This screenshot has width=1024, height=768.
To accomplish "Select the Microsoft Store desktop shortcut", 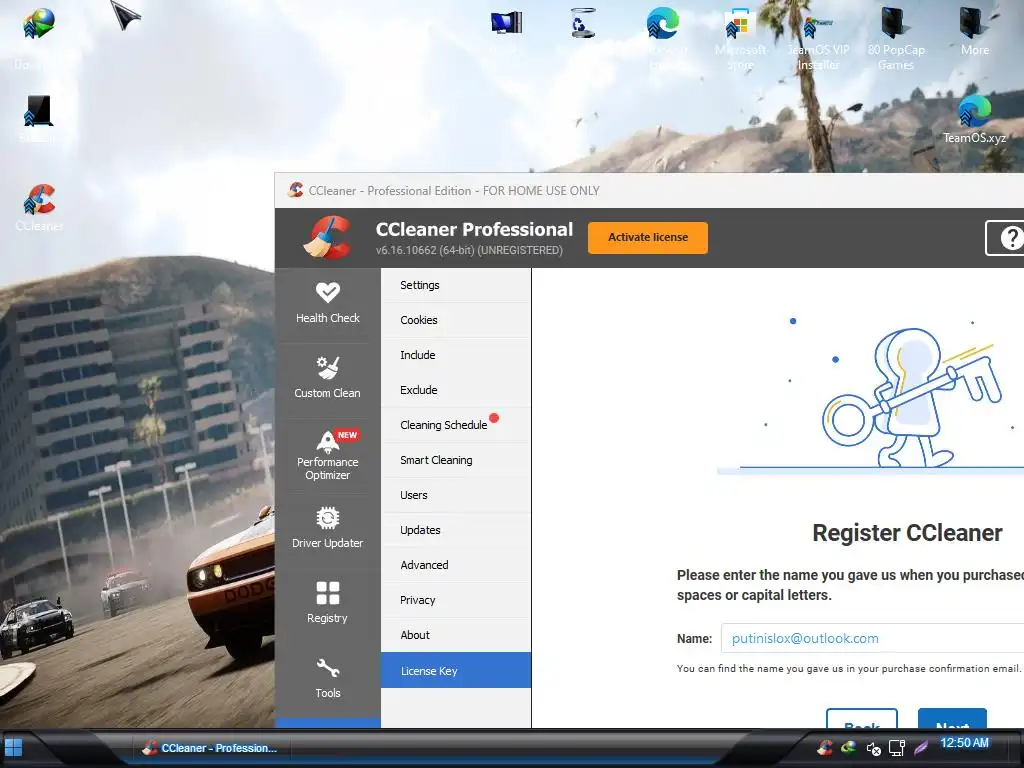I will 740,39.
